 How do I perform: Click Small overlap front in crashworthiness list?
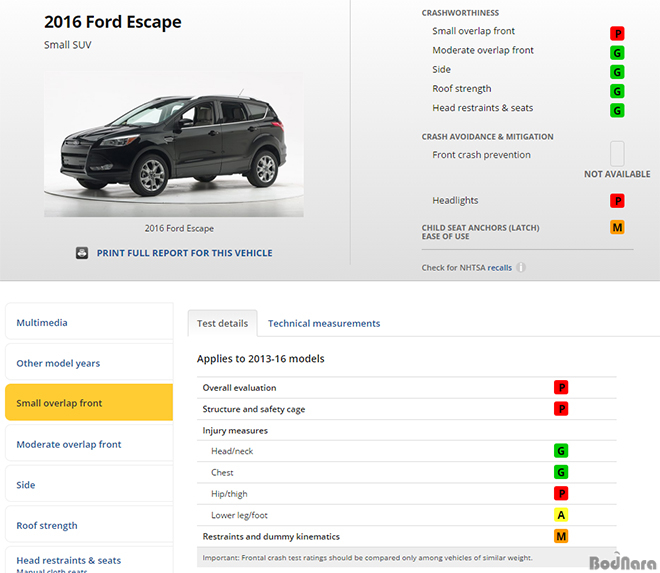pos(473,31)
